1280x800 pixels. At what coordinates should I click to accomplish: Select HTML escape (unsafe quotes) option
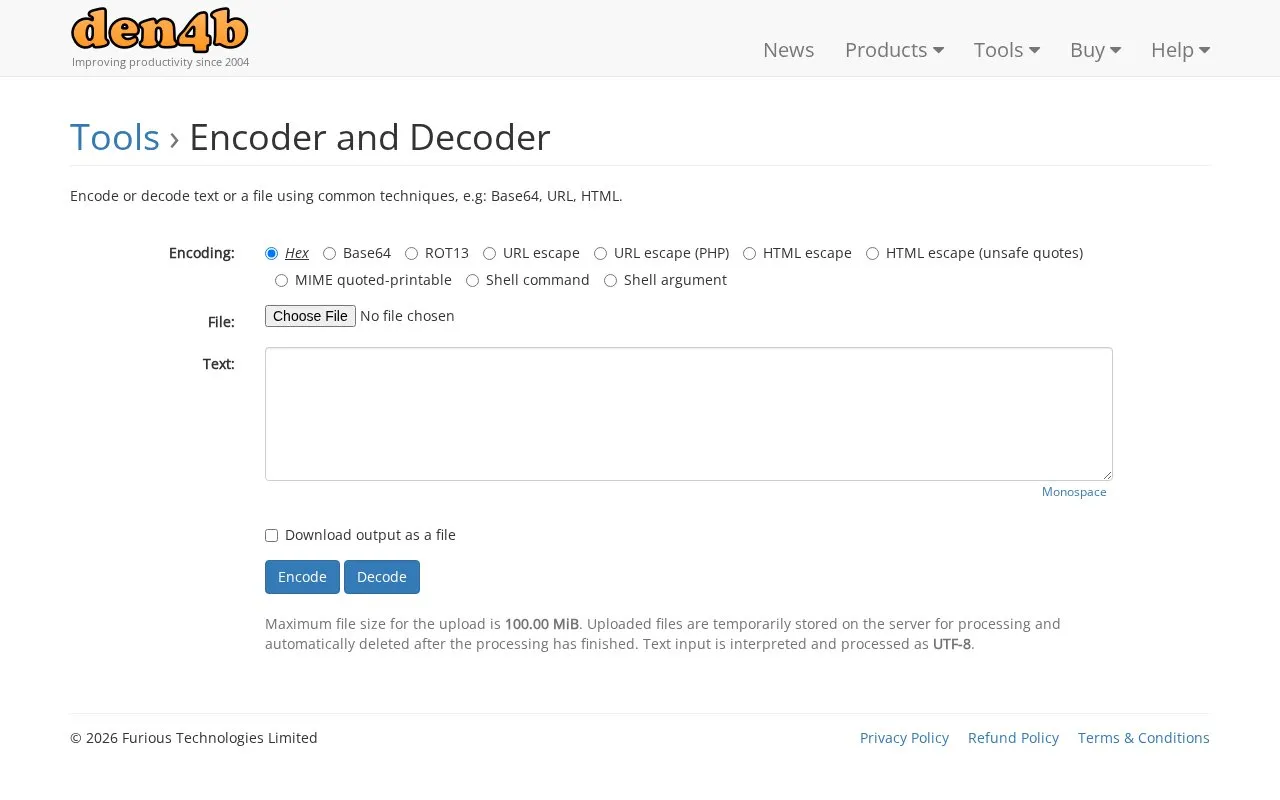coord(872,254)
